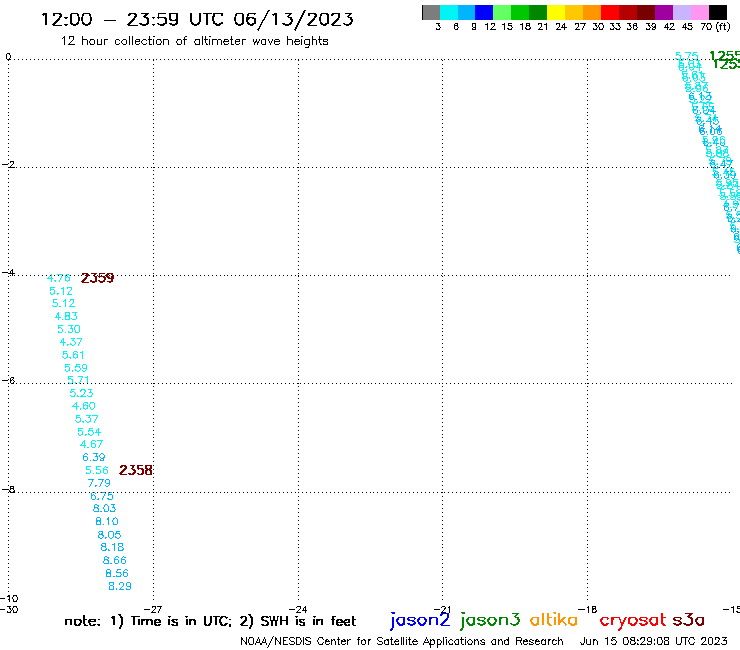
Task: Click the wave height value '8.56'
Action: [117, 573]
